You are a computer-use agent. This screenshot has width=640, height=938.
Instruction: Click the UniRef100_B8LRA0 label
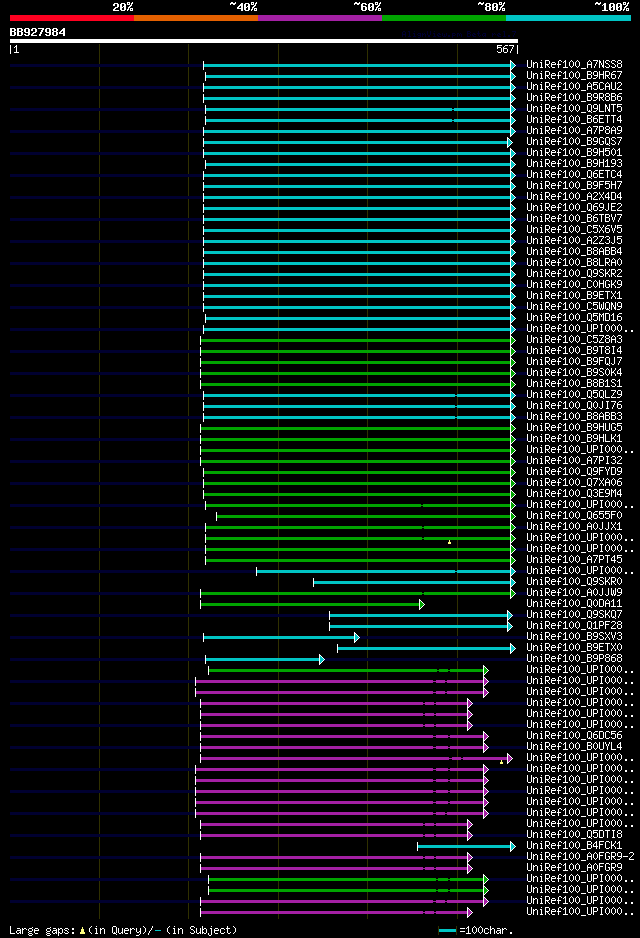point(574,263)
